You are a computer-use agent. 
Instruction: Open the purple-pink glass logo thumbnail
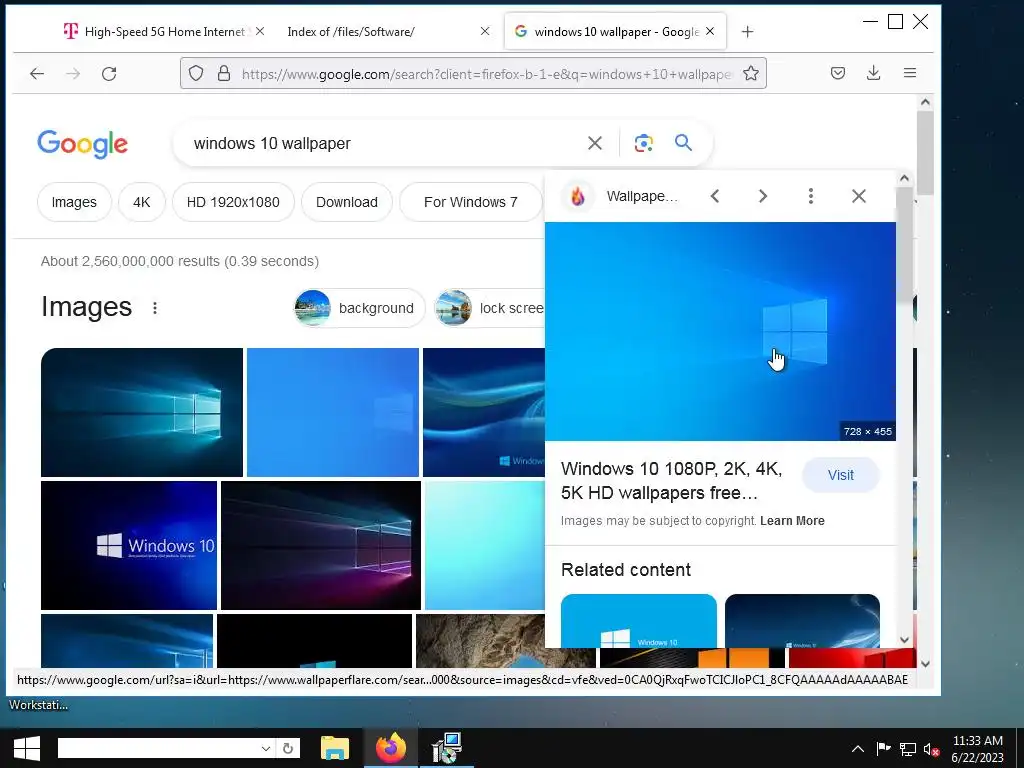pos(321,545)
